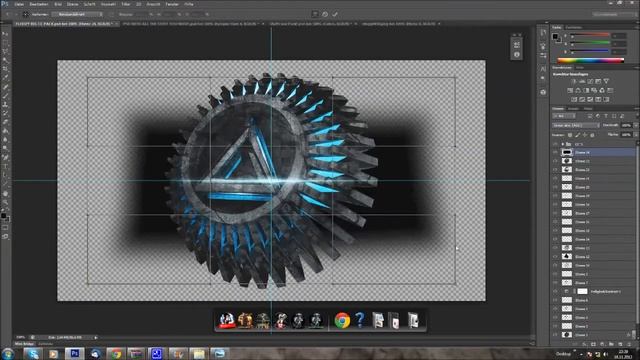This screenshot has width=640, height=360.
Task: Select the Clone Stamp tool
Action: tap(5, 104)
